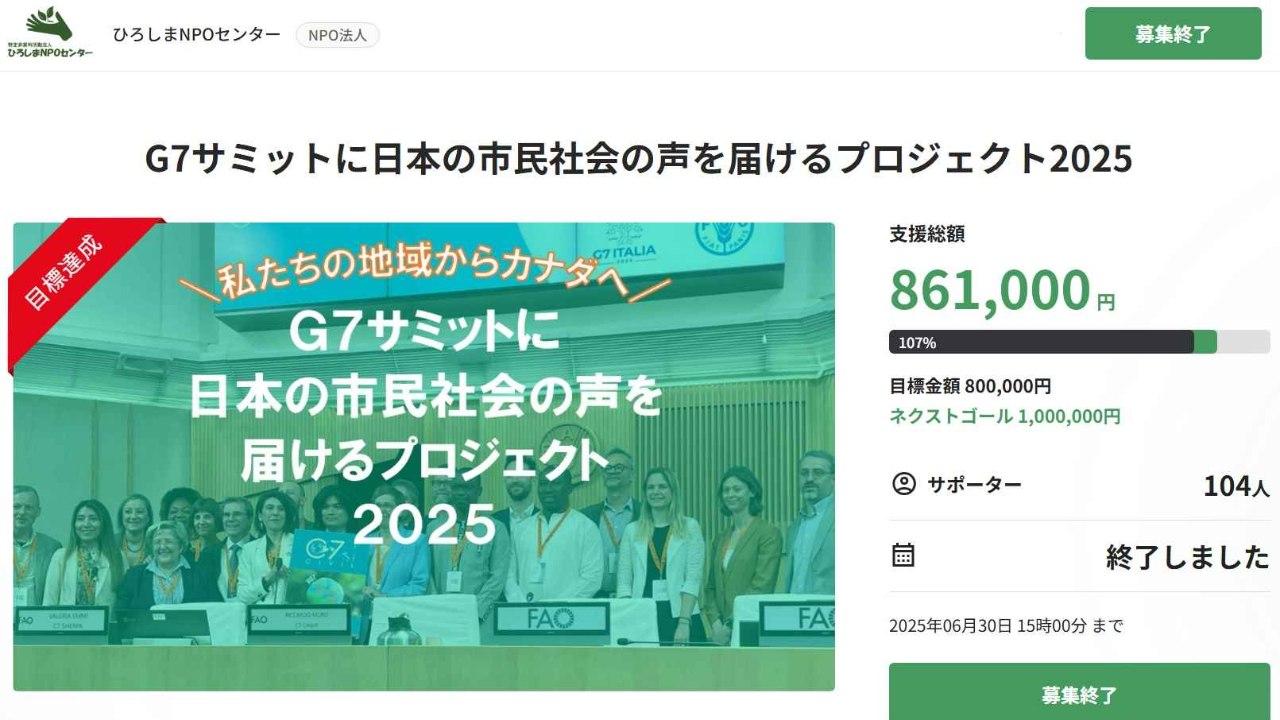Select the 104人 supporter count
This screenshot has height=720, width=1280.
tap(1235, 487)
